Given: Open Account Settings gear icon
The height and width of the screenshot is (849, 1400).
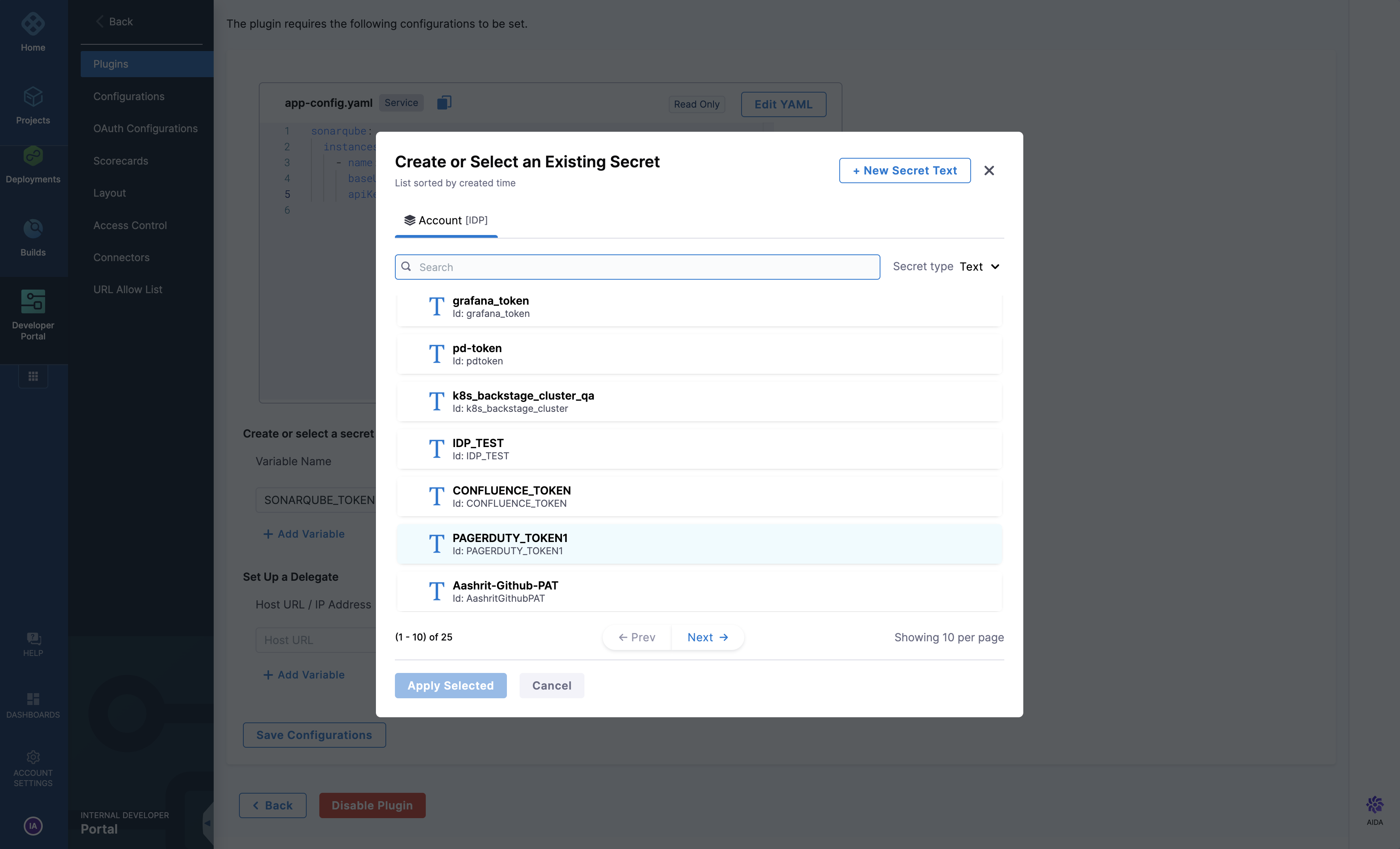Looking at the screenshot, I should [33, 757].
